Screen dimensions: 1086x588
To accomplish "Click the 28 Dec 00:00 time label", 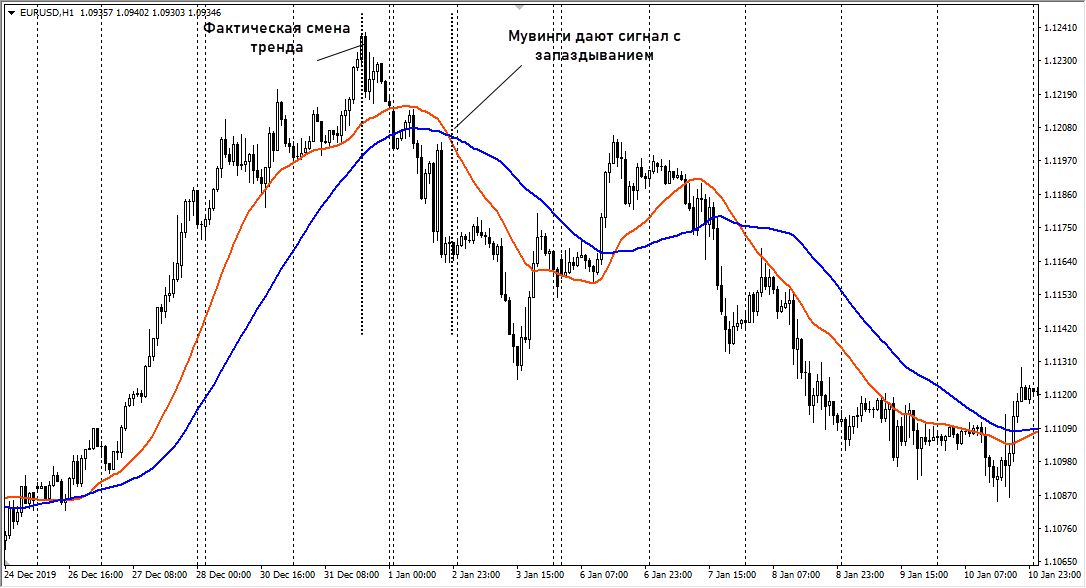I will point(224,576).
